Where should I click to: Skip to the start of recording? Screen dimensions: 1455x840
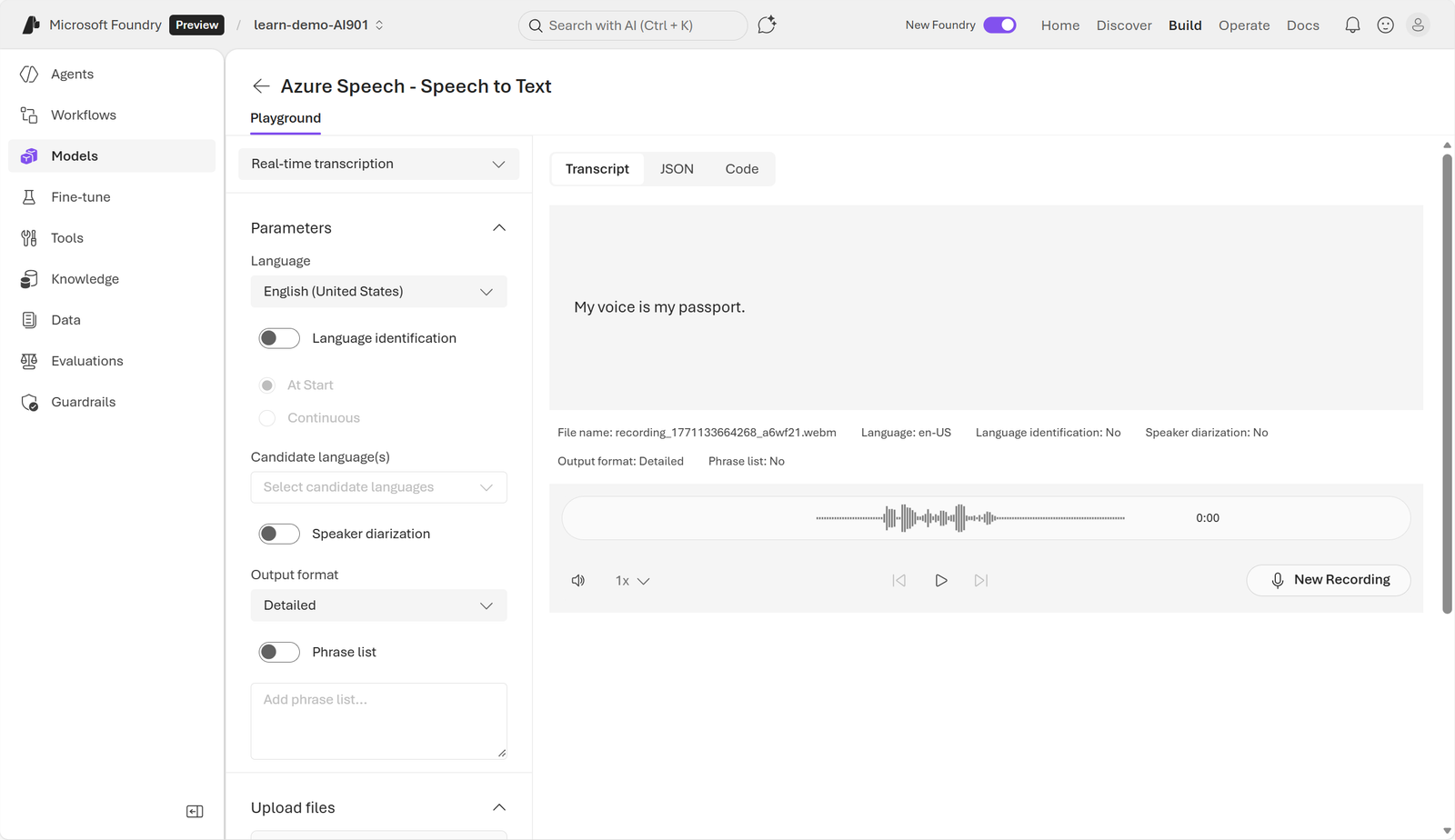pos(898,580)
